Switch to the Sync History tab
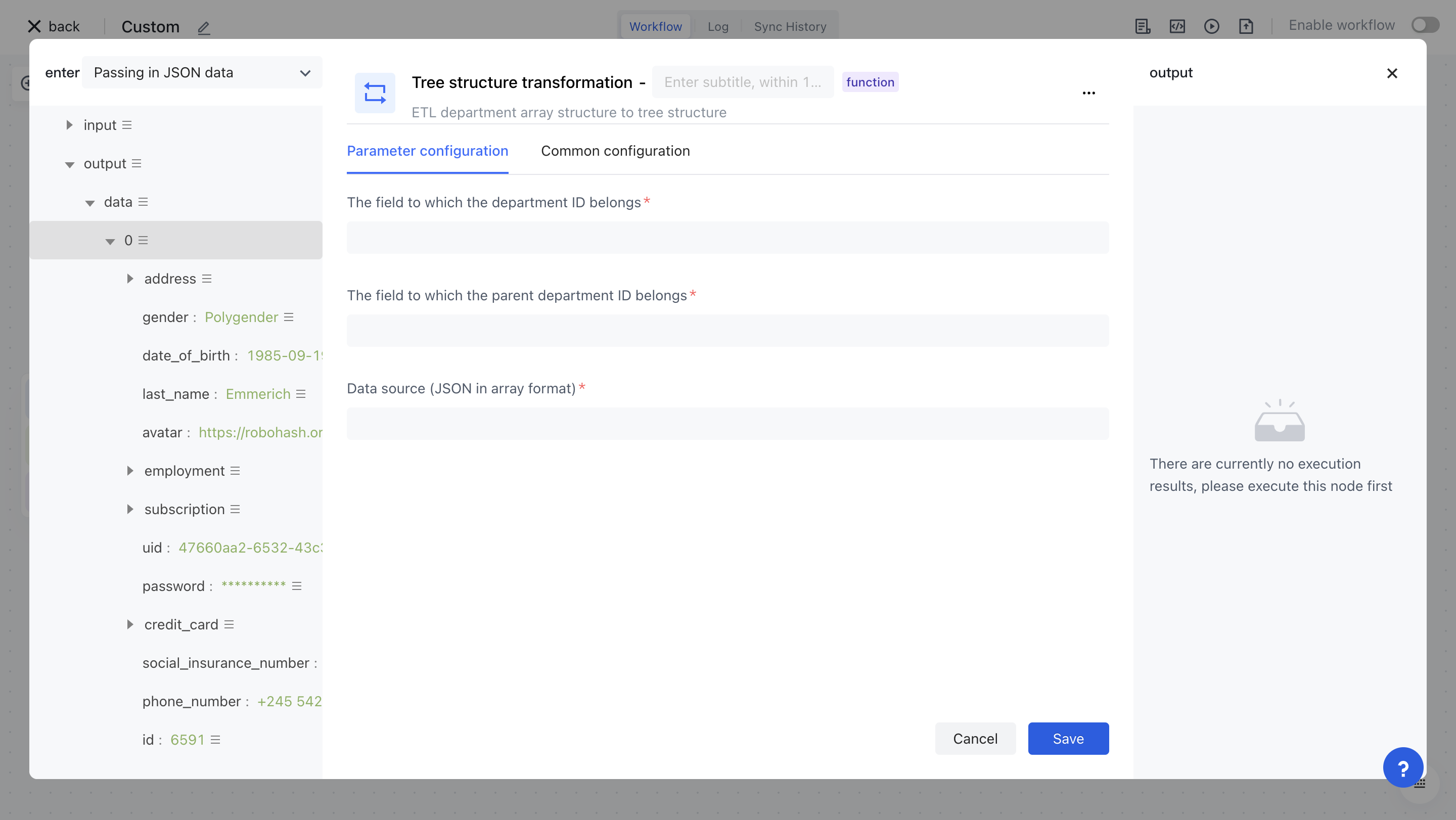The image size is (1456, 820). point(790,27)
